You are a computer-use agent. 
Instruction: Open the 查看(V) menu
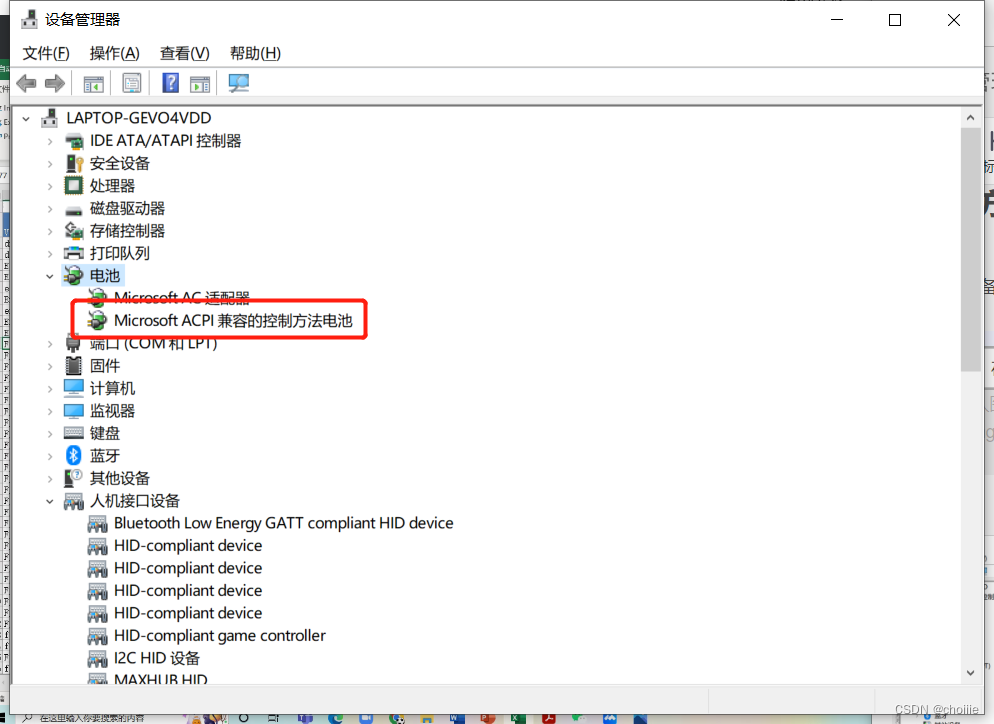(184, 53)
